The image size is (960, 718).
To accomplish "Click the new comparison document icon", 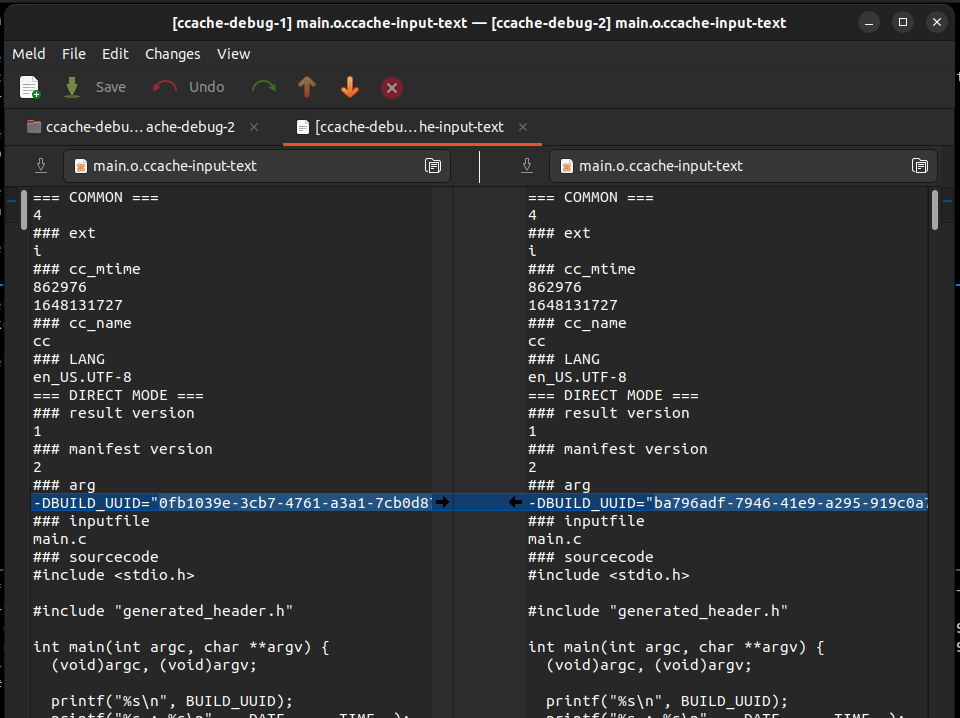I will coord(30,88).
